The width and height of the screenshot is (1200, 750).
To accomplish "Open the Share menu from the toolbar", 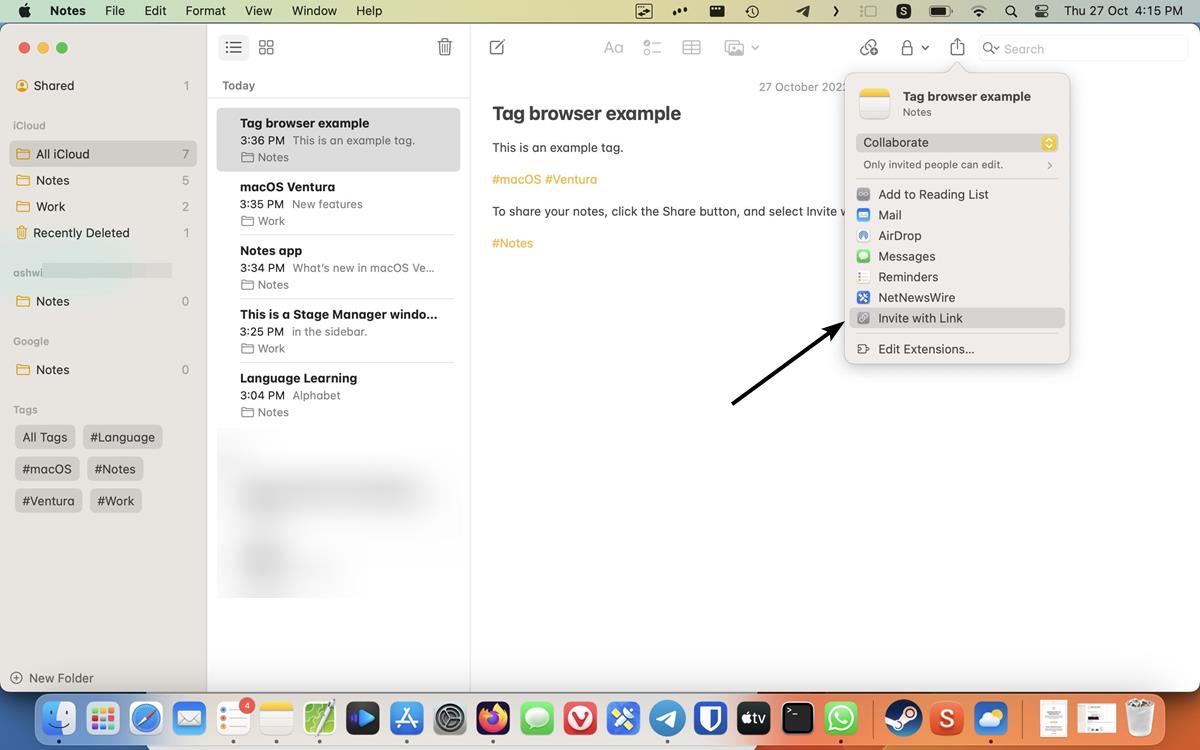I will 957,47.
